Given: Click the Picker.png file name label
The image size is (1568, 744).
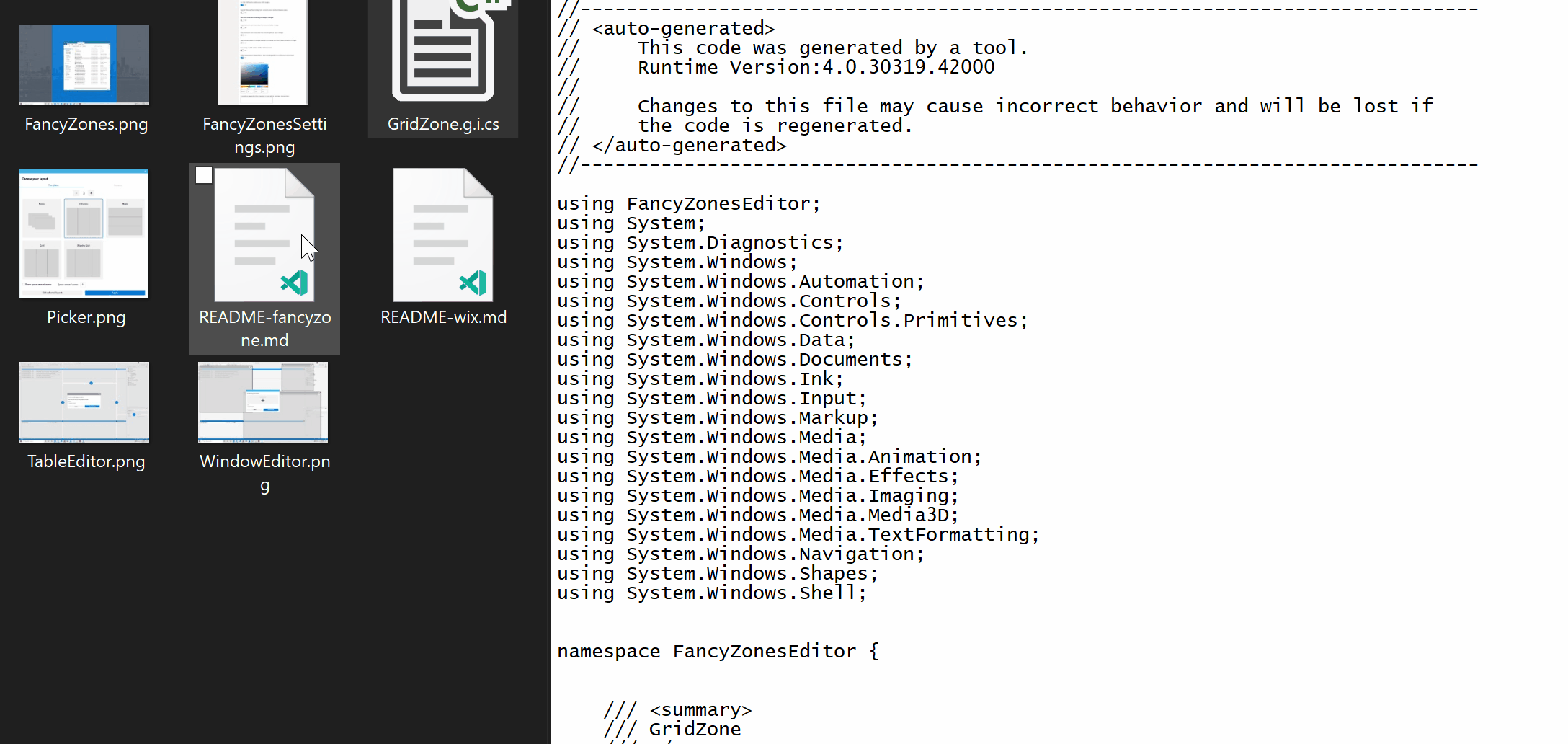Looking at the screenshot, I should [x=86, y=317].
